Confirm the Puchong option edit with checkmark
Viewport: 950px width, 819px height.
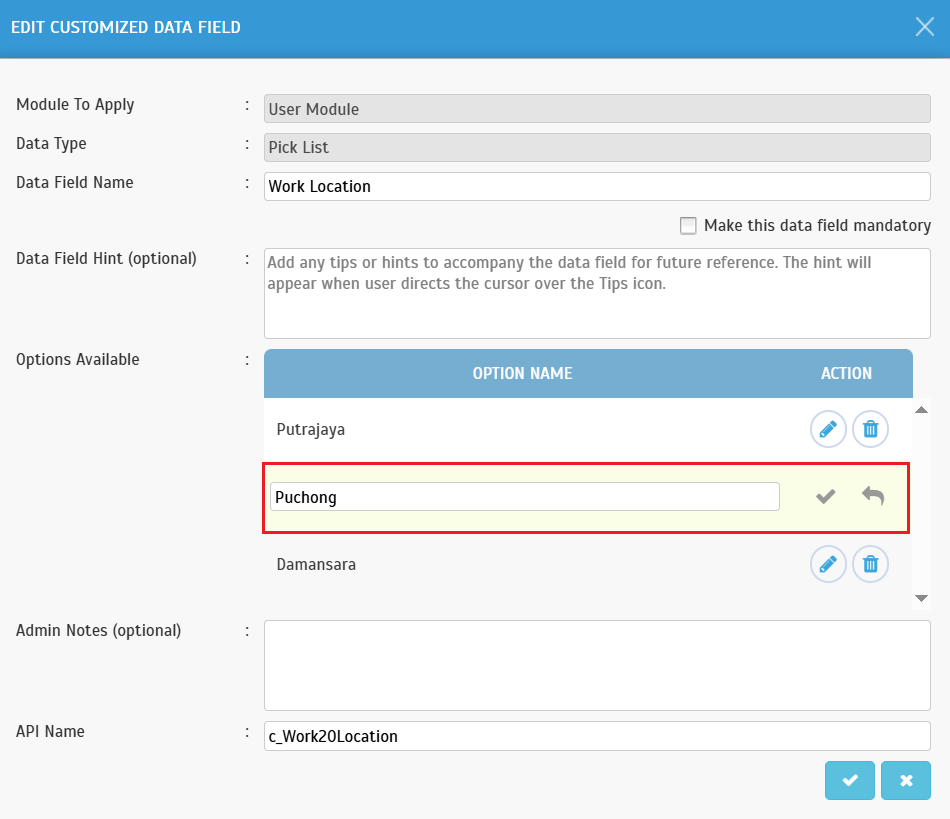(825, 497)
